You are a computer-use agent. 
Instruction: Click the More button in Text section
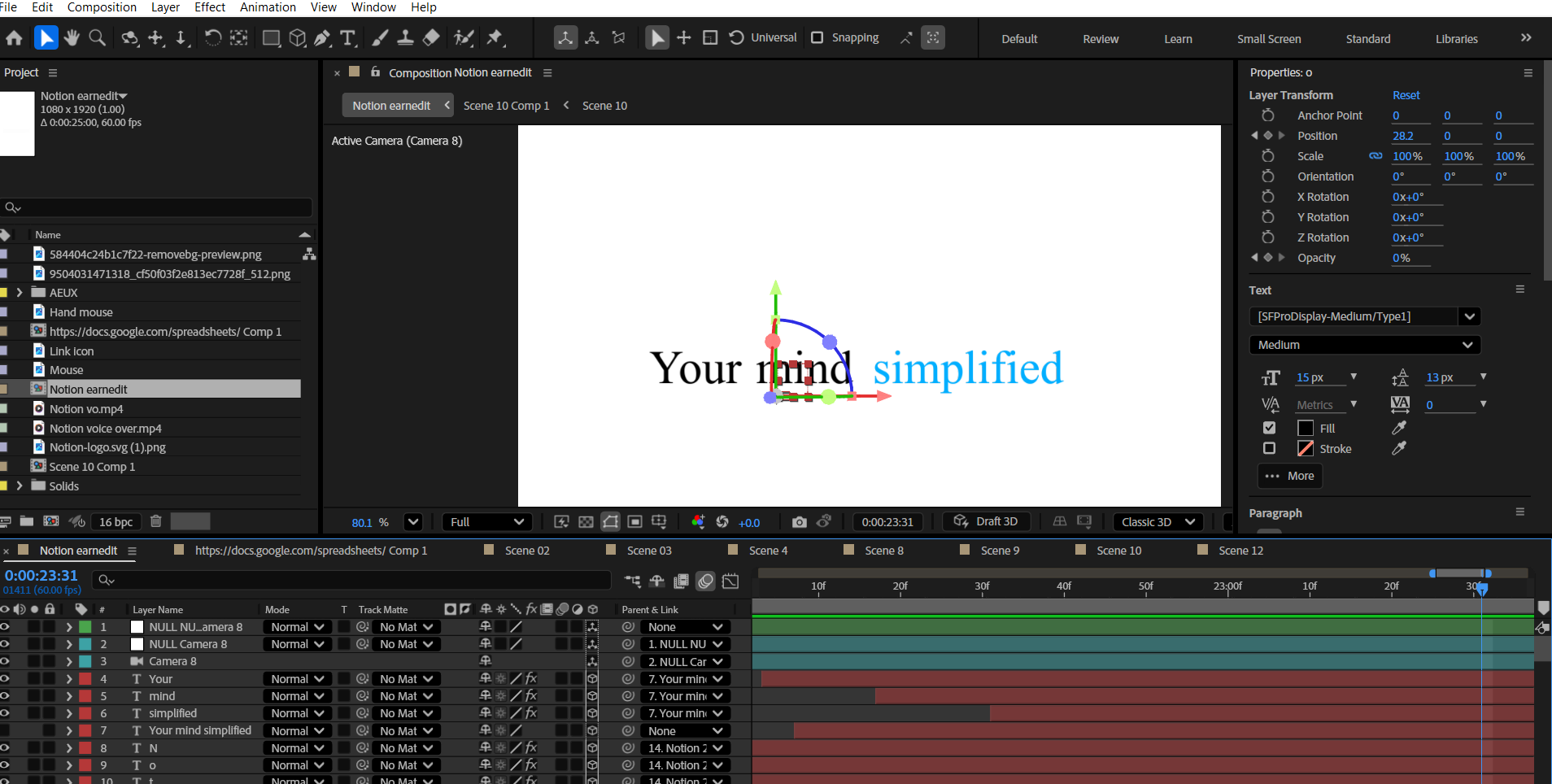coord(1290,476)
